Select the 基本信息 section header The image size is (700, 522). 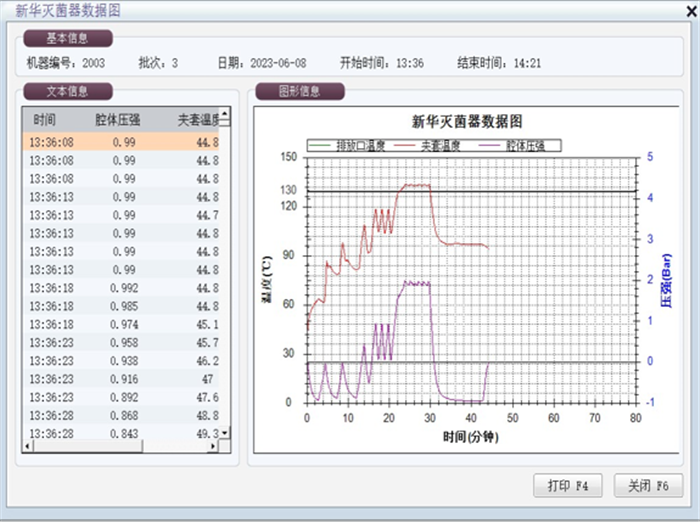click(68, 38)
